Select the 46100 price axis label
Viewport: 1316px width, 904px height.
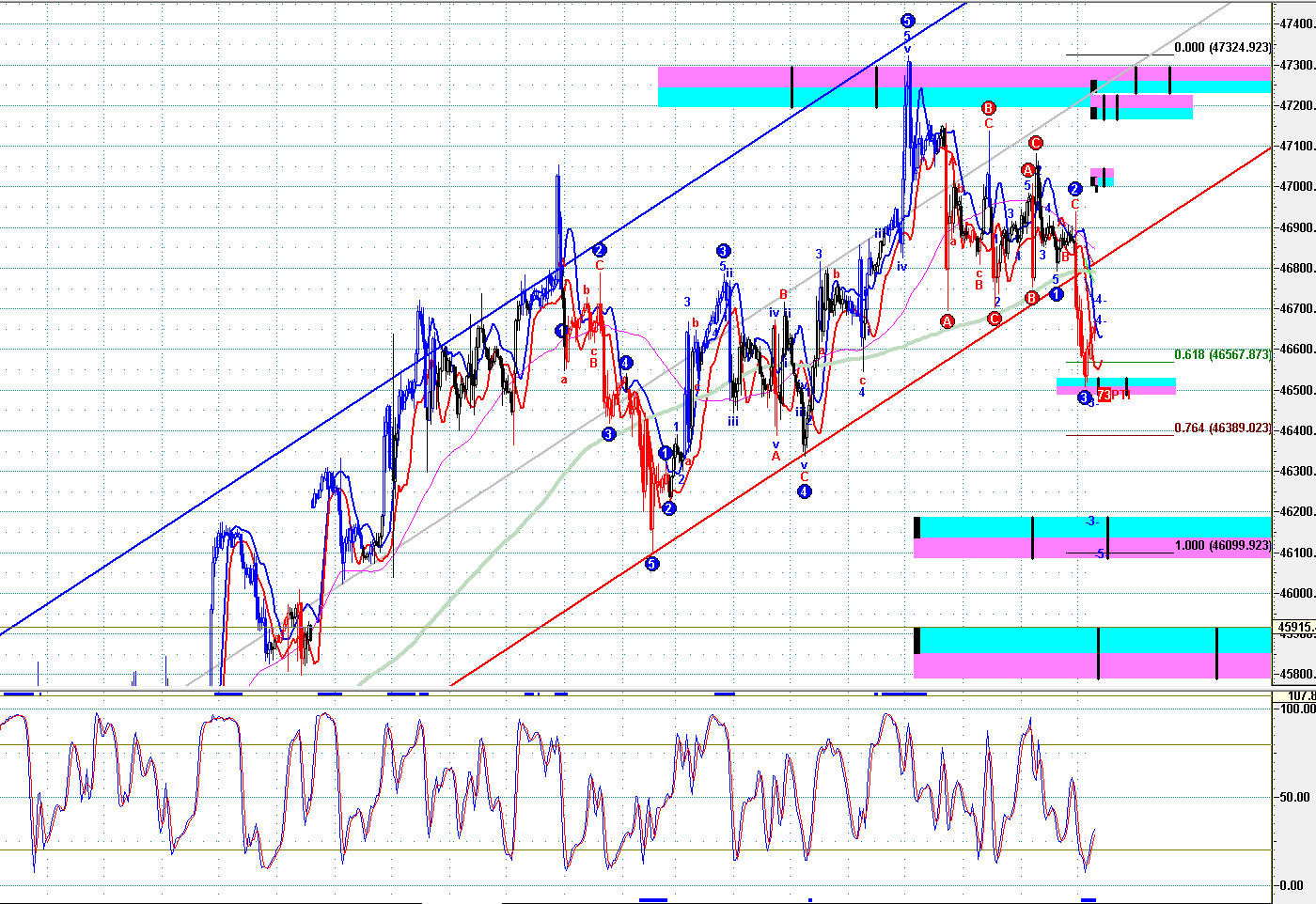click(x=1297, y=553)
